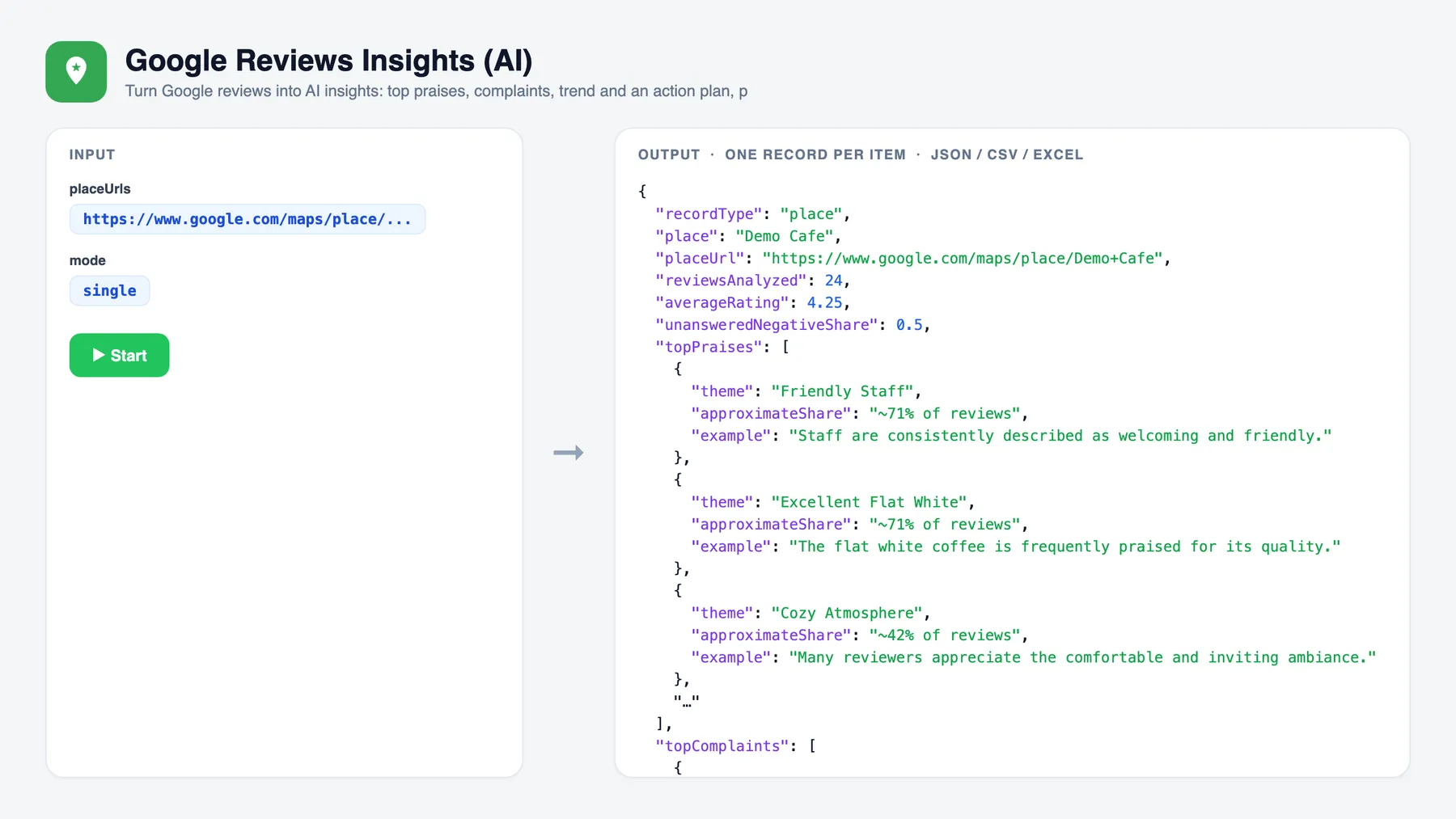Click 'ONE RECORD PER ITEM' header text
The height and width of the screenshot is (819, 1456).
[x=815, y=154]
